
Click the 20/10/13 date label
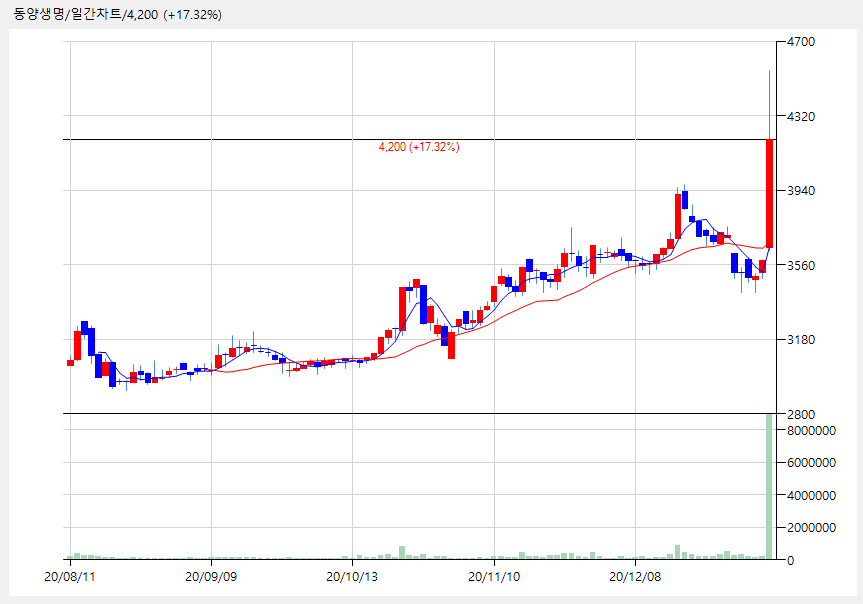click(x=352, y=576)
